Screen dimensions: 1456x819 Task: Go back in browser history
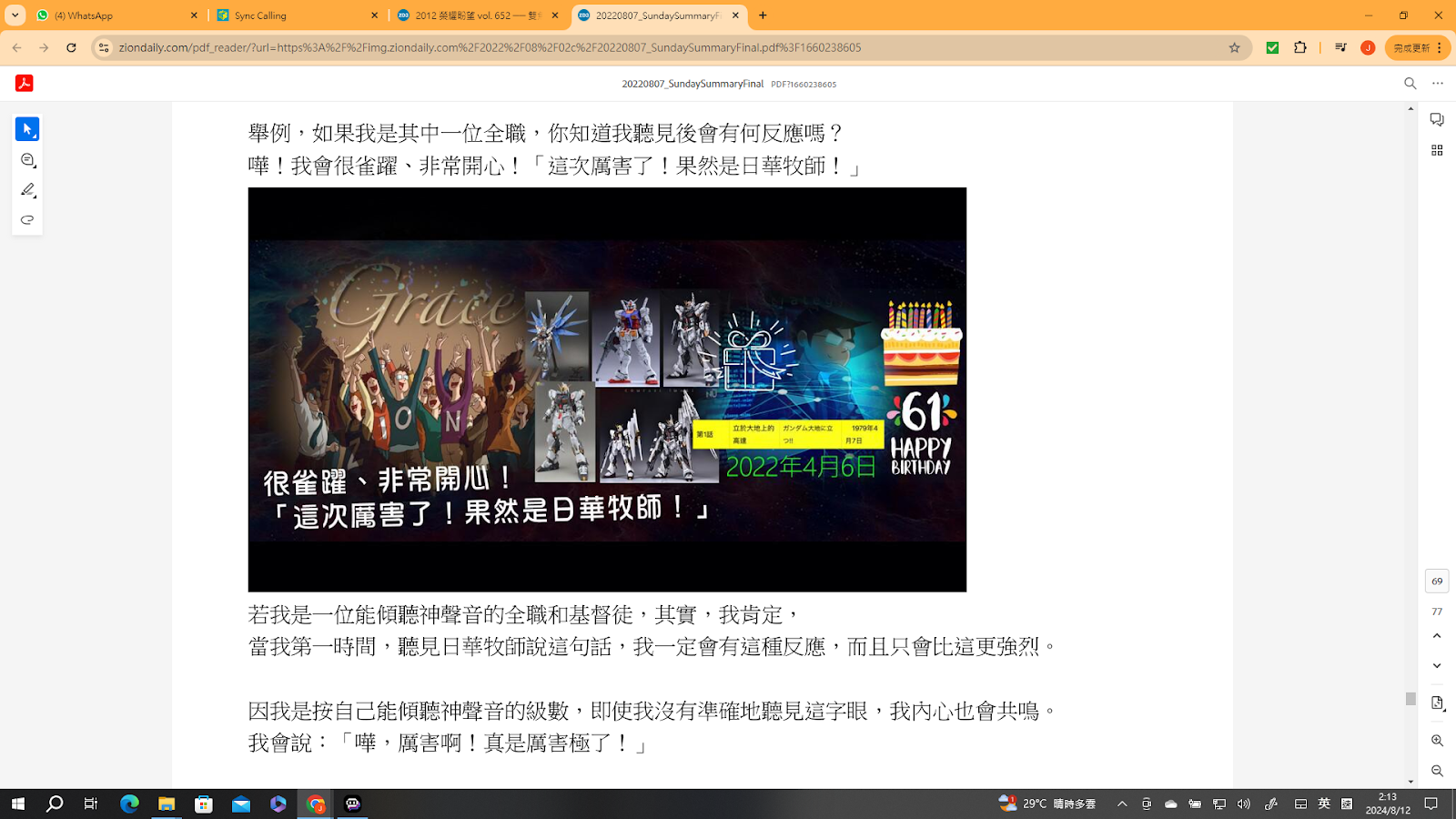[16, 47]
